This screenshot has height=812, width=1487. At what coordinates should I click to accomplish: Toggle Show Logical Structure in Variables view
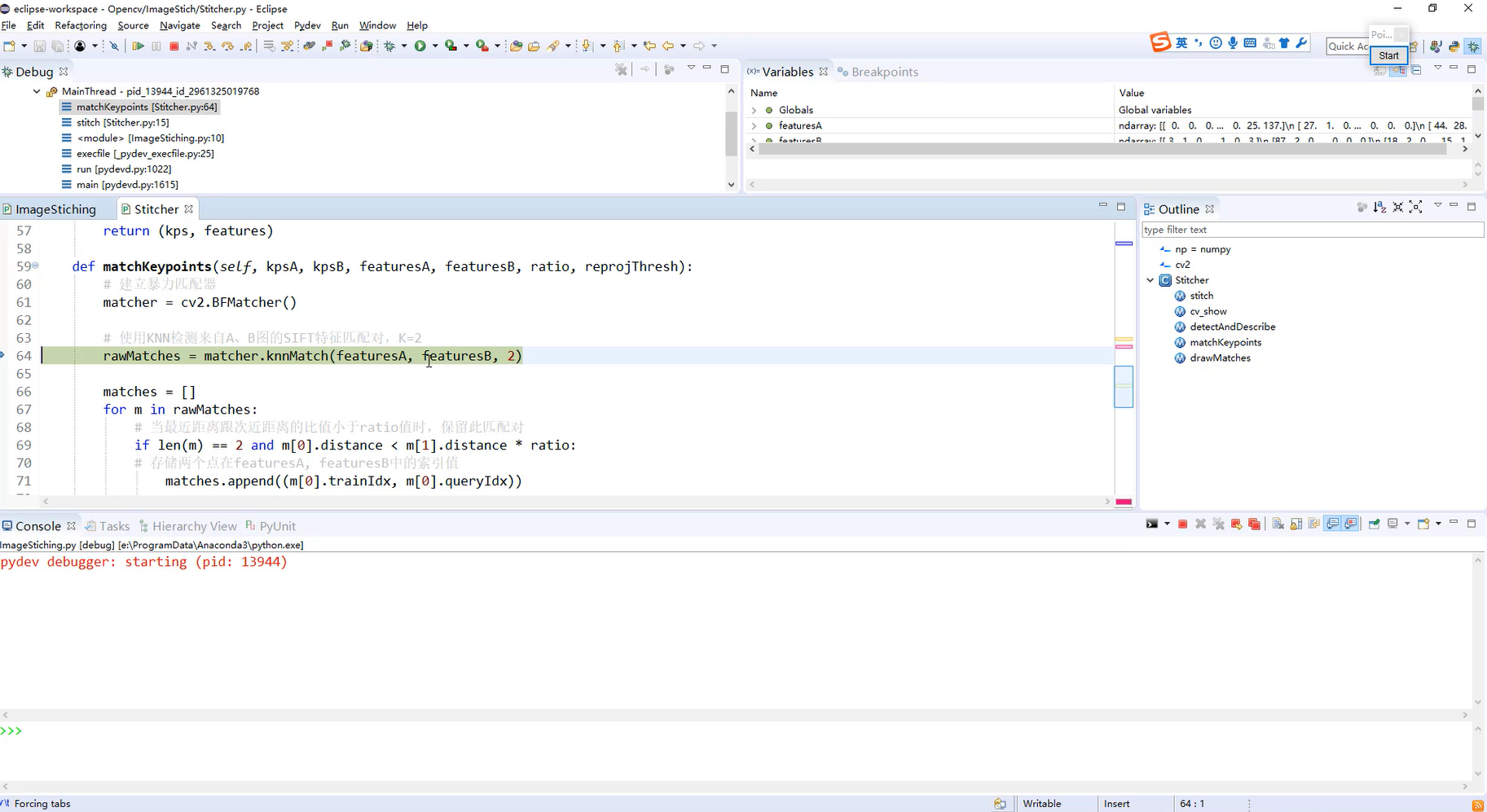coord(1398,70)
